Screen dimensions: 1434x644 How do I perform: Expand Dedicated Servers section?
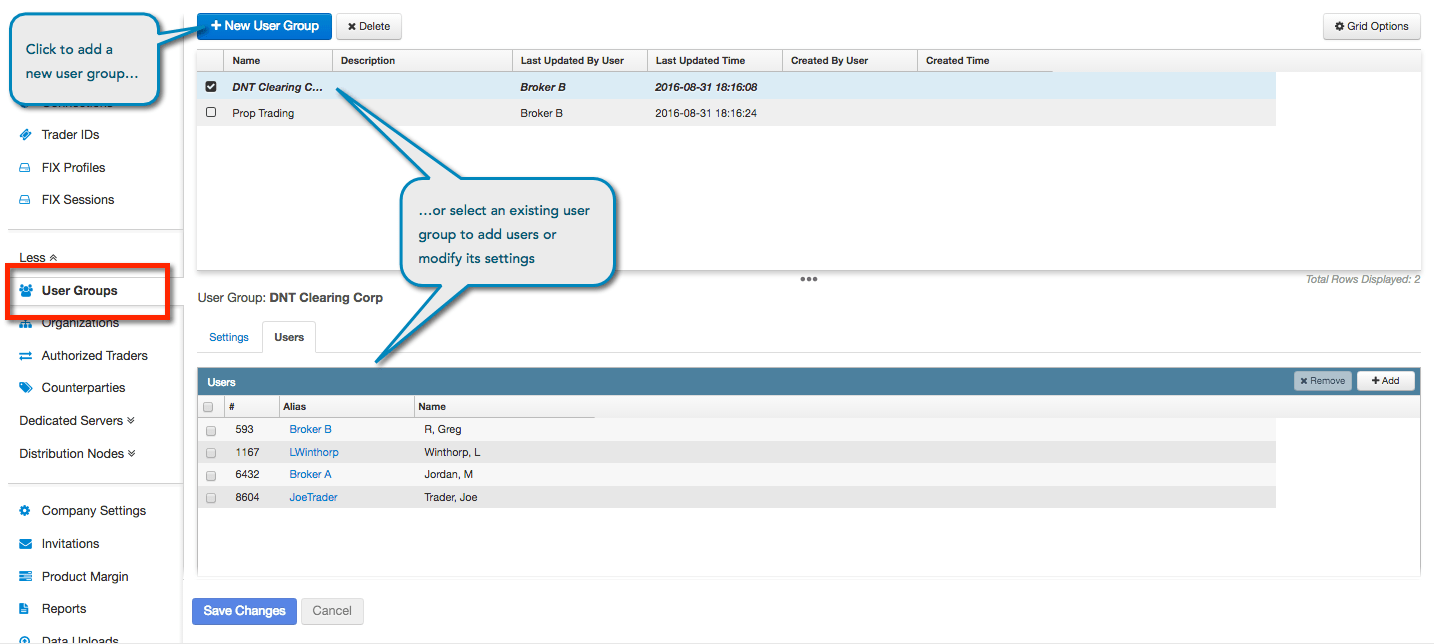pos(77,421)
